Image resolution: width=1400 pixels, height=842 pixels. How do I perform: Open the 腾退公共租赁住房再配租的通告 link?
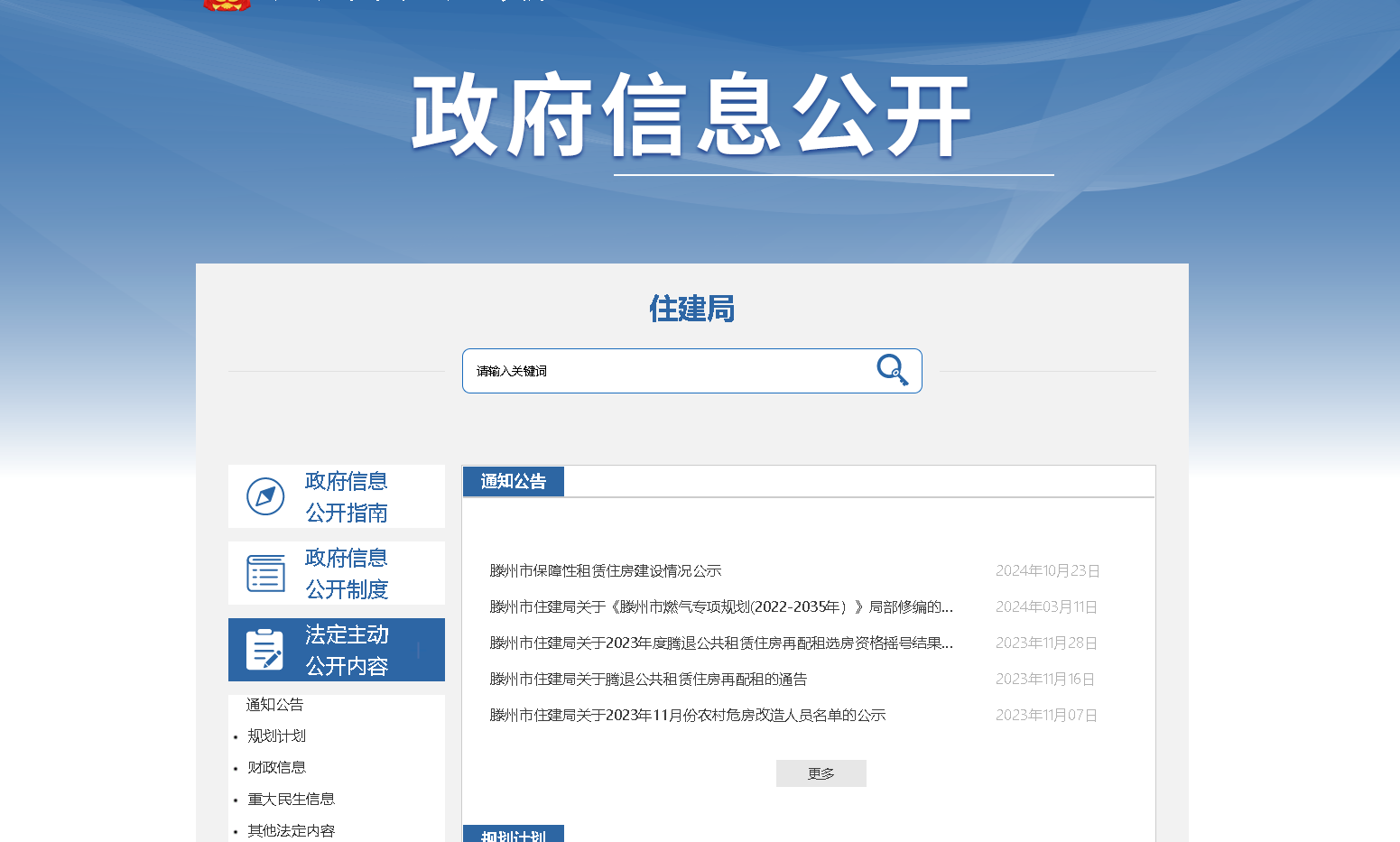click(647, 680)
